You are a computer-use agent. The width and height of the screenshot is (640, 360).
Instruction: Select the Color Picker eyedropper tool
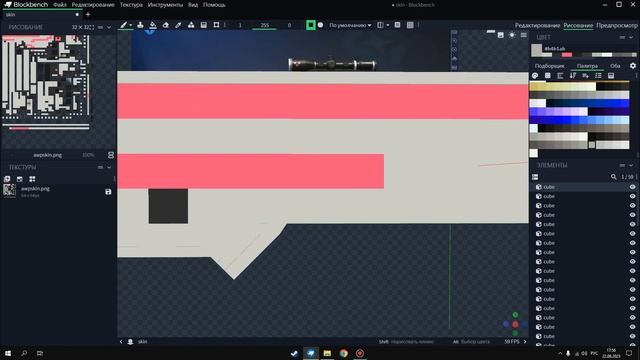(x=178, y=25)
